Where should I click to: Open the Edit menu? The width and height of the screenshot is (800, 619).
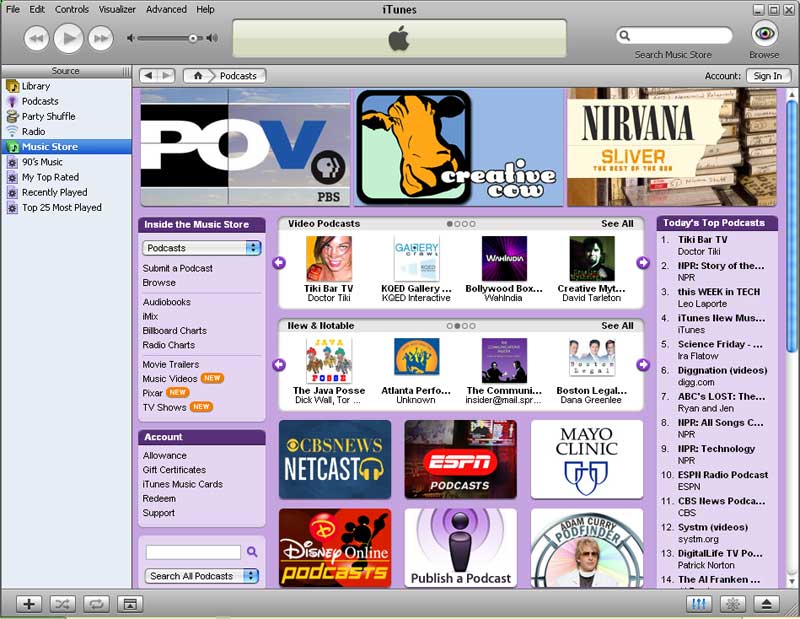pyautogui.click(x=37, y=9)
